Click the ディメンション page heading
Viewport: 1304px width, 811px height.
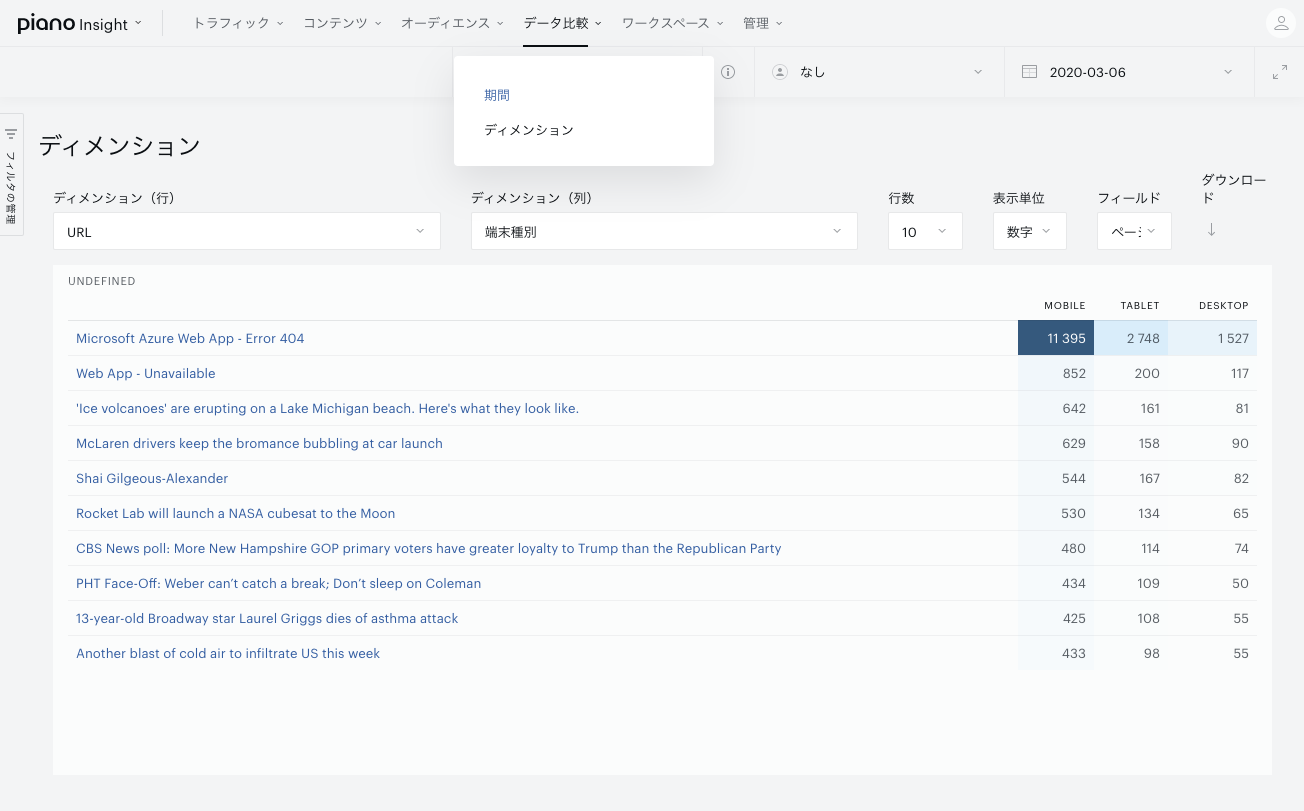tap(120, 146)
